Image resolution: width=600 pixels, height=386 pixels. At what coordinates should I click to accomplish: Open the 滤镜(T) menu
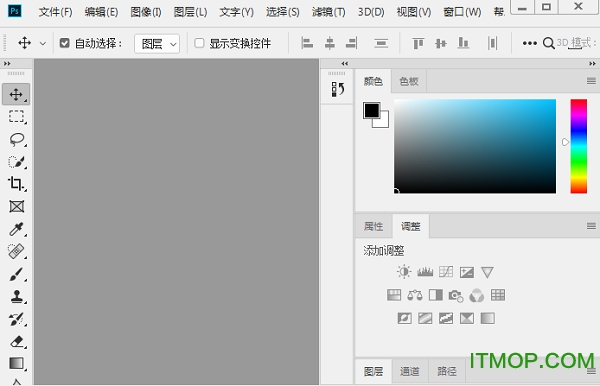click(329, 12)
